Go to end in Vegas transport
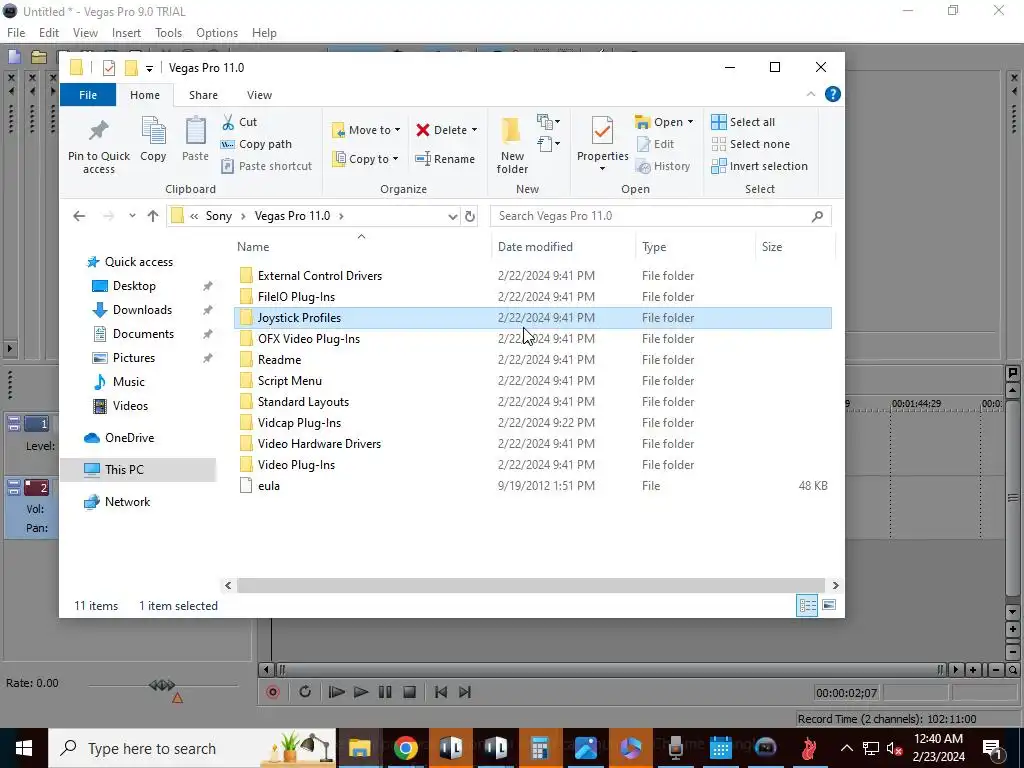The width and height of the screenshot is (1024, 768). (464, 692)
